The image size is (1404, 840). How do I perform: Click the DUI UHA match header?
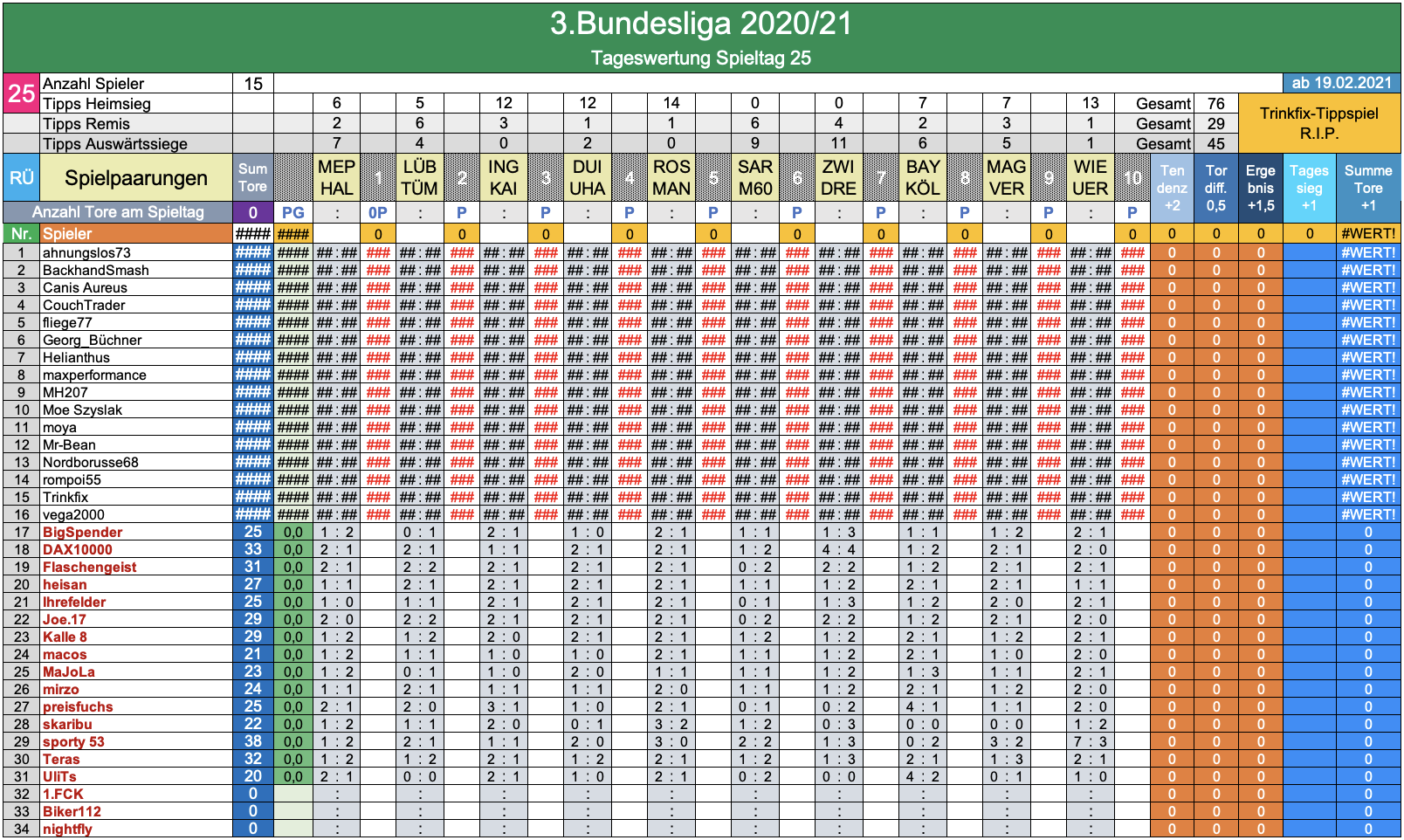click(x=588, y=177)
